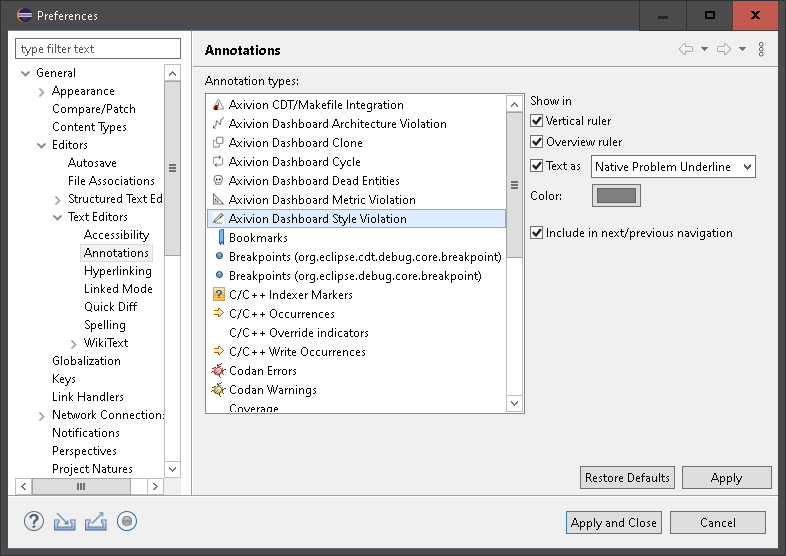Select Keys preference page
786x556 pixels.
(64, 379)
